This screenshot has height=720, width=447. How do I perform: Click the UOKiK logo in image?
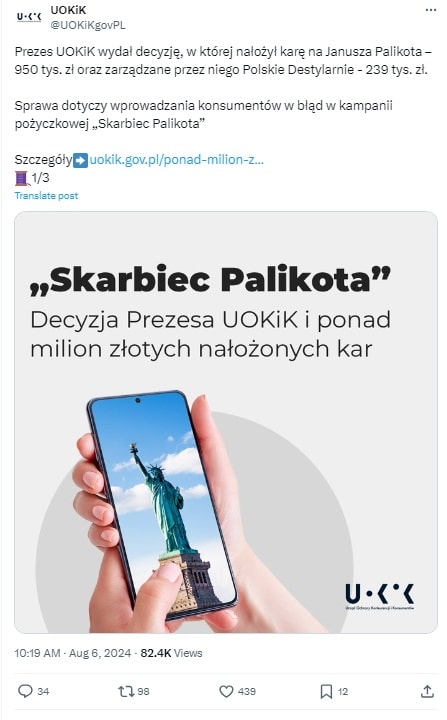pos(380,596)
